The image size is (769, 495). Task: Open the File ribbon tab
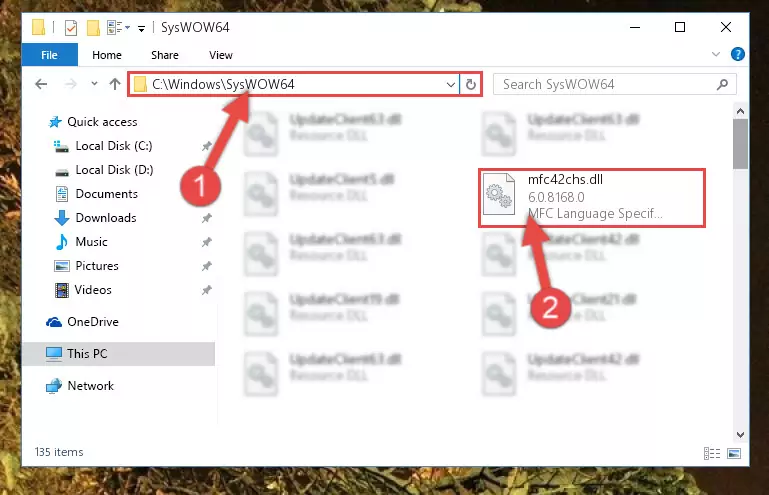coord(50,55)
